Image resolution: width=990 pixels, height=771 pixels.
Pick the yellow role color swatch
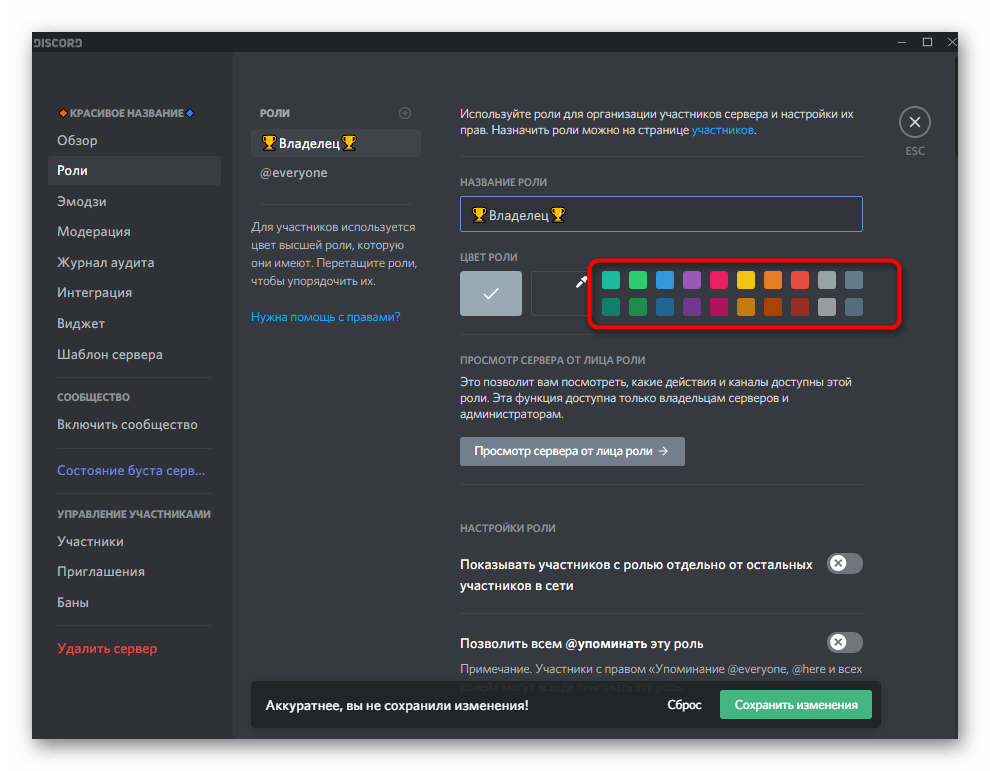pos(746,280)
